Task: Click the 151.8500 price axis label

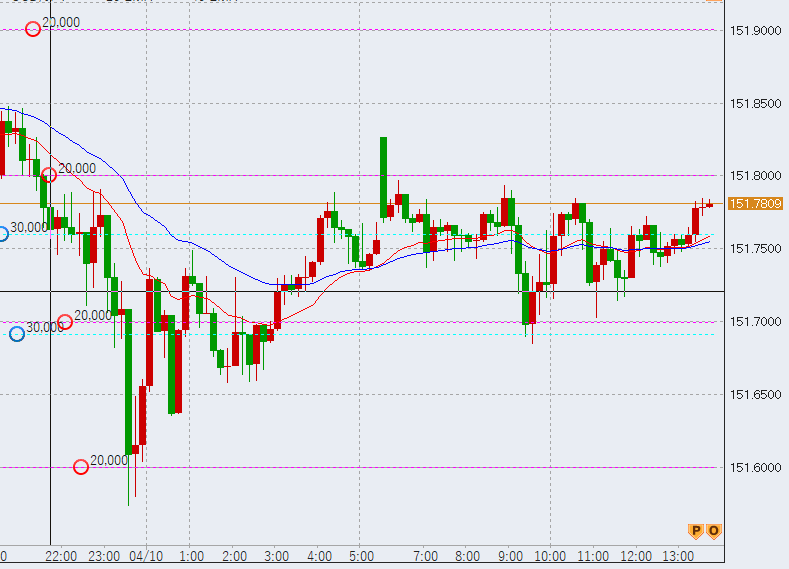Action: click(755, 103)
